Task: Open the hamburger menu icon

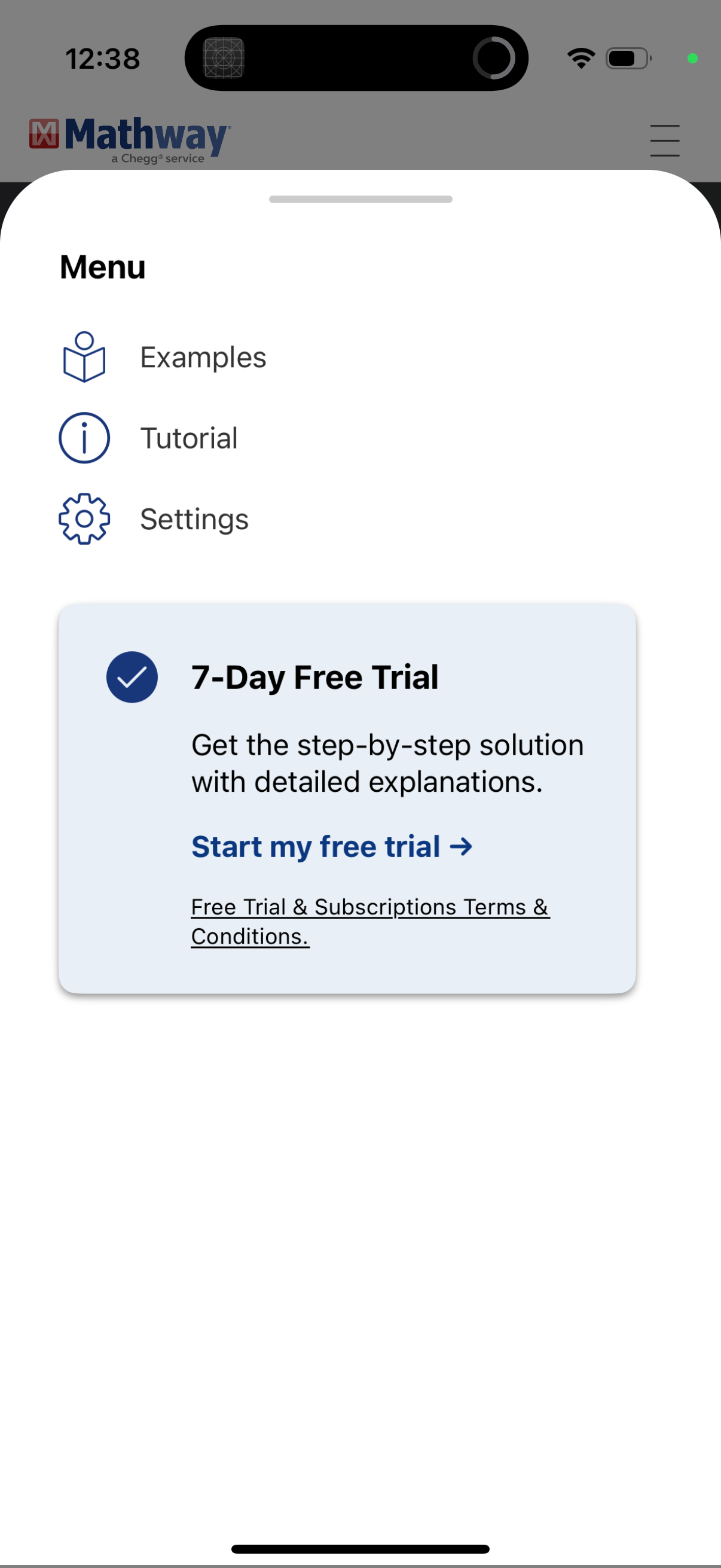Action: pyautogui.click(x=664, y=139)
